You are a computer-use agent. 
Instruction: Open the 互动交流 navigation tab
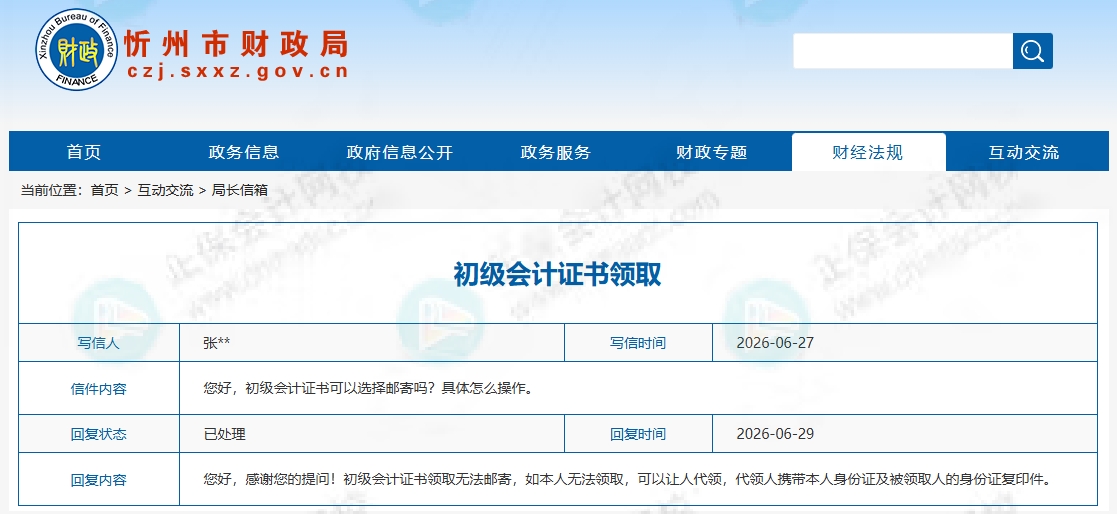coord(1024,152)
